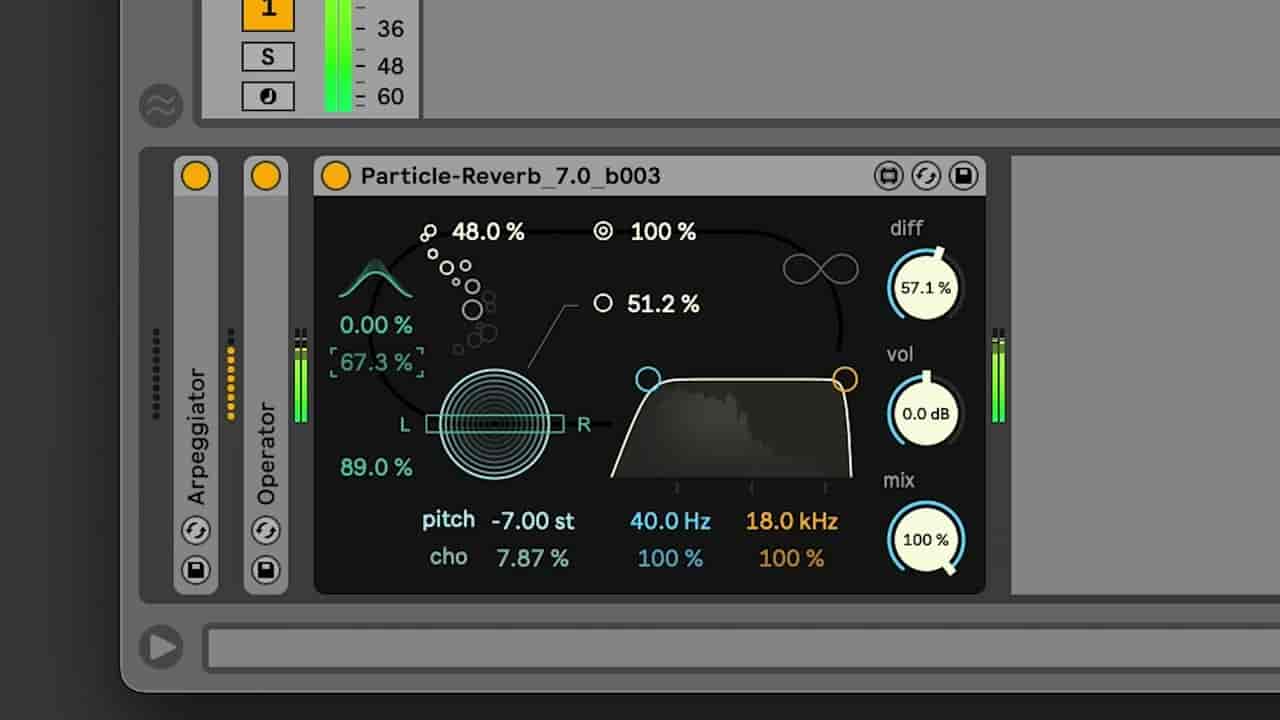Click the yellow track activator button 1
This screenshot has width=1280, height=720.
click(268, 14)
